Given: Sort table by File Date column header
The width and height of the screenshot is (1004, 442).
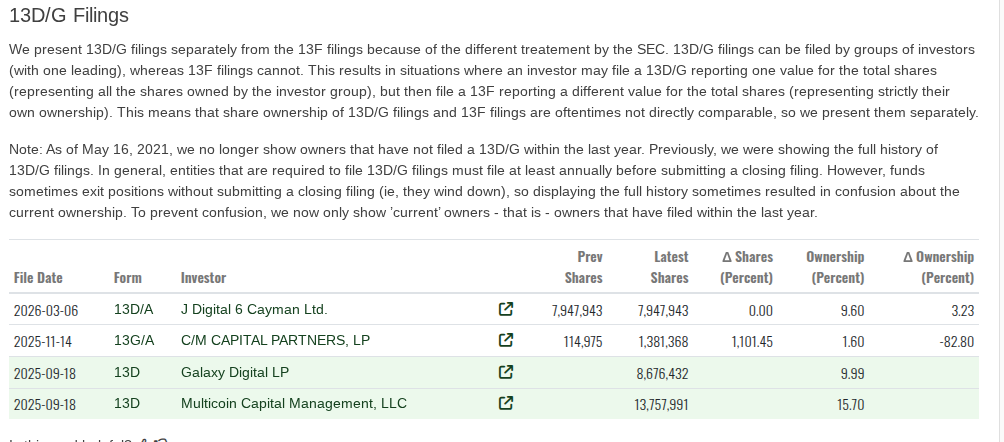Looking at the screenshot, I should tap(38, 278).
